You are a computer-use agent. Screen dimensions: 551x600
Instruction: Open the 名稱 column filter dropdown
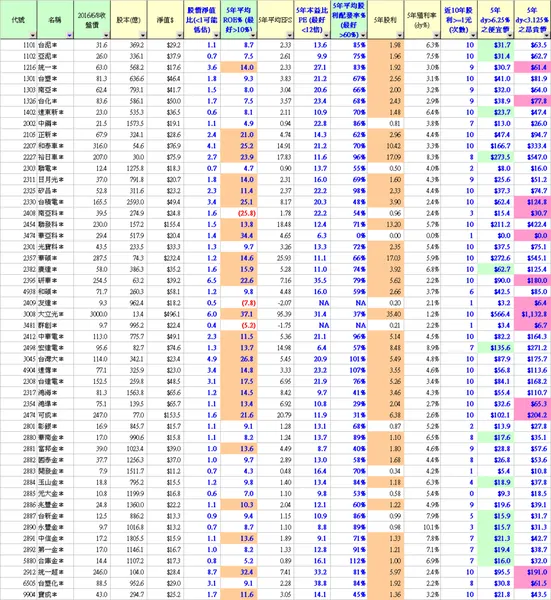69,36
